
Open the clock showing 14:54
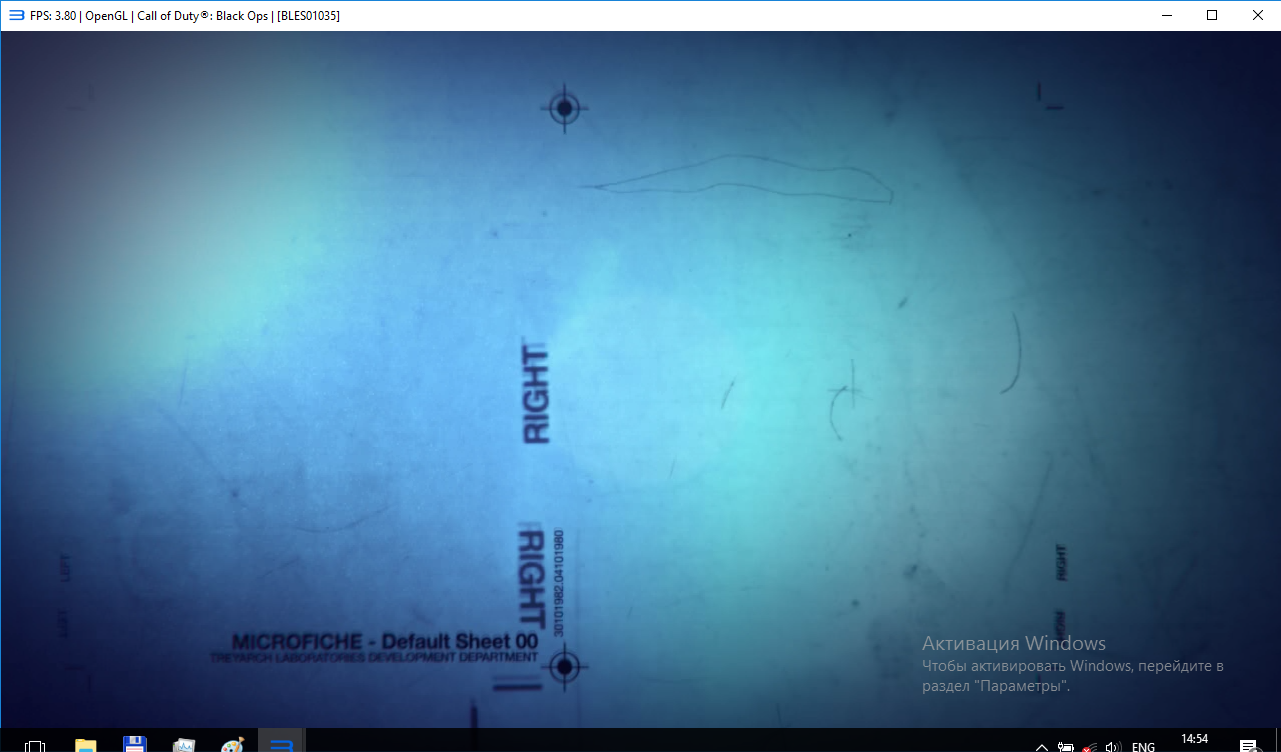point(1194,740)
